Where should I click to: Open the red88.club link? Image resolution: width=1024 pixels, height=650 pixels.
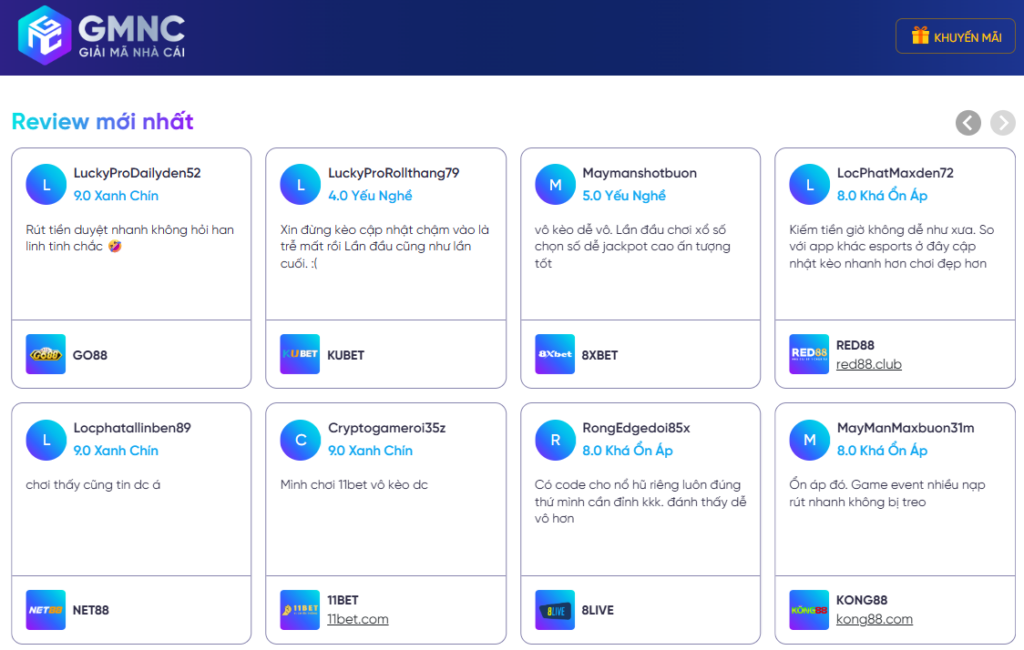[869, 365]
